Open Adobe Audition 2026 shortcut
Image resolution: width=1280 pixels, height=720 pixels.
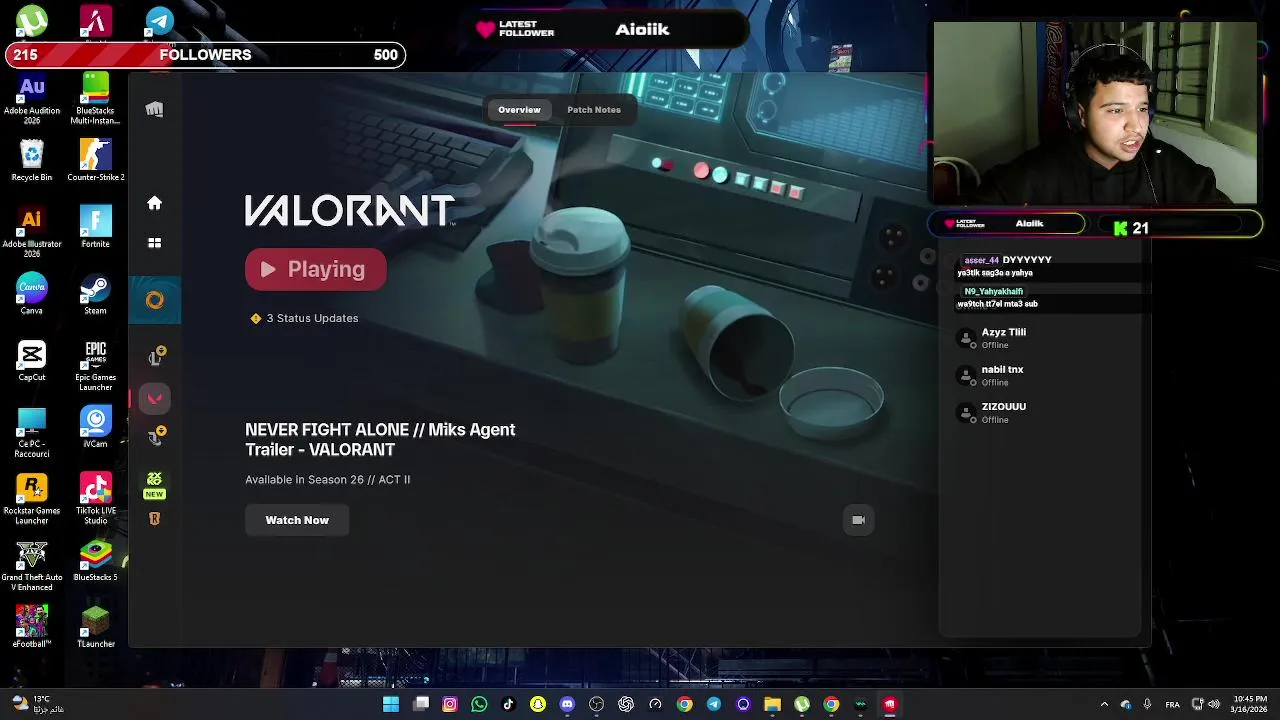32,99
